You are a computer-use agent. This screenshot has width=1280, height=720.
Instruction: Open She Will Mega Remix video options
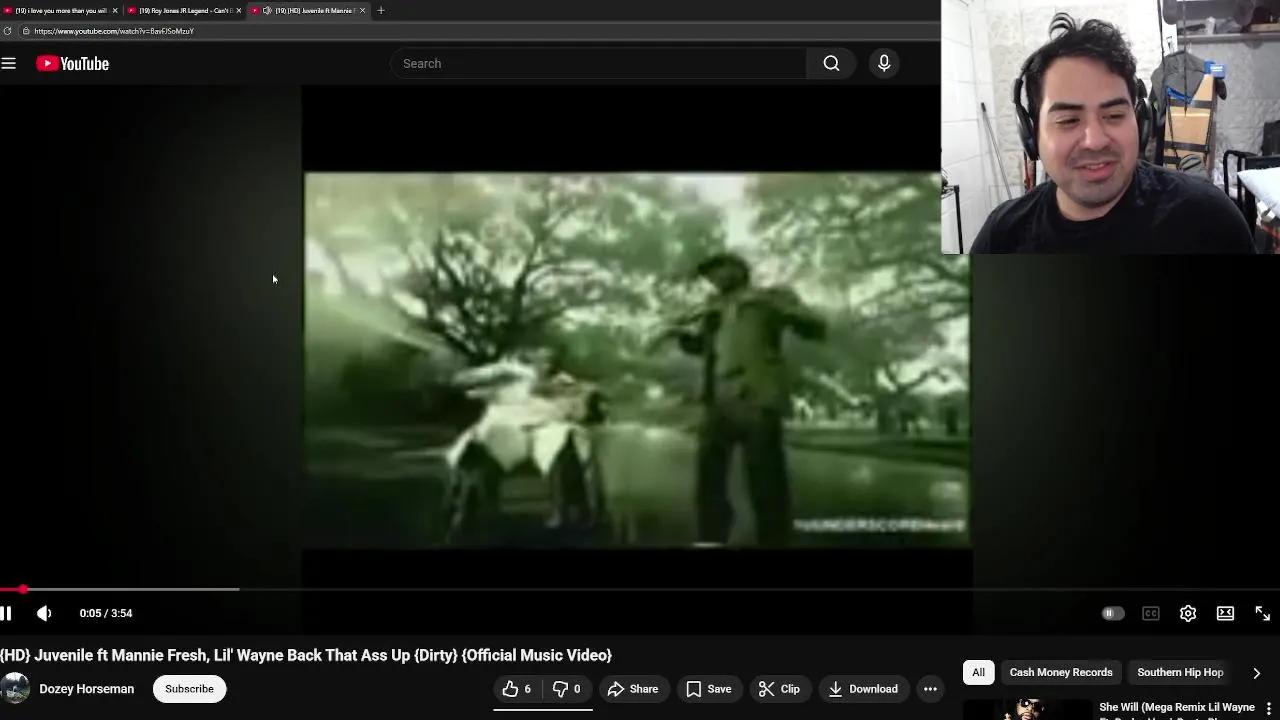click(1269, 709)
